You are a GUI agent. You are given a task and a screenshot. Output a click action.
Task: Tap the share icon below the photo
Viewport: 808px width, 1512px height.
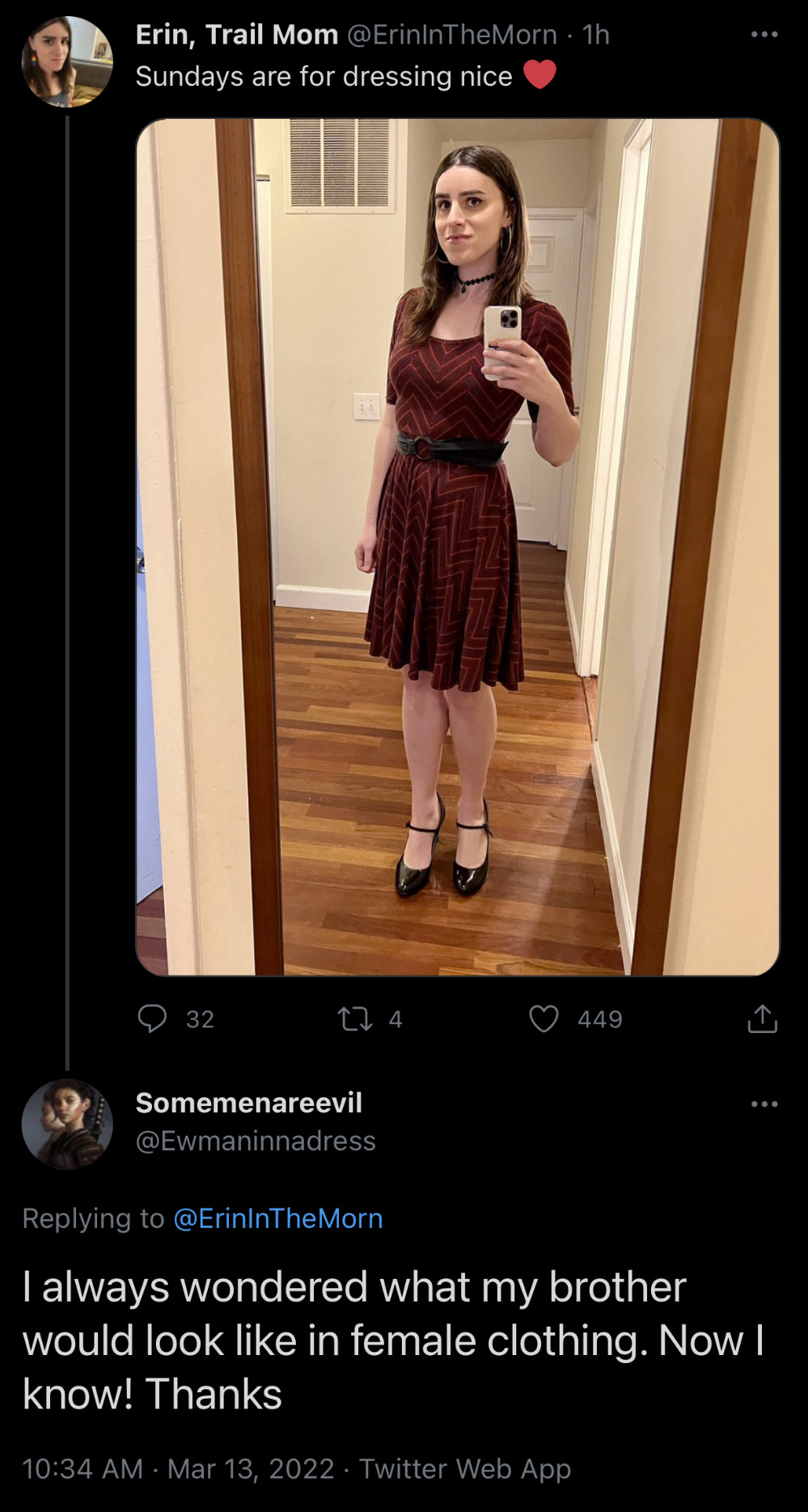coord(762,1019)
